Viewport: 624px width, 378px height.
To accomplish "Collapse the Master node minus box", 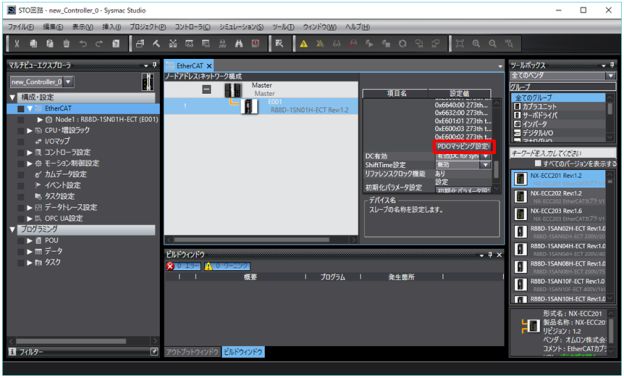I will coord(207,90).
